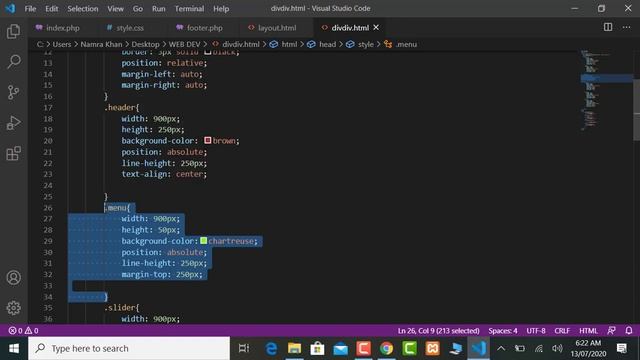Click the errors and warnings indicator
The image size is (640, 360).
tap(24, 331)
